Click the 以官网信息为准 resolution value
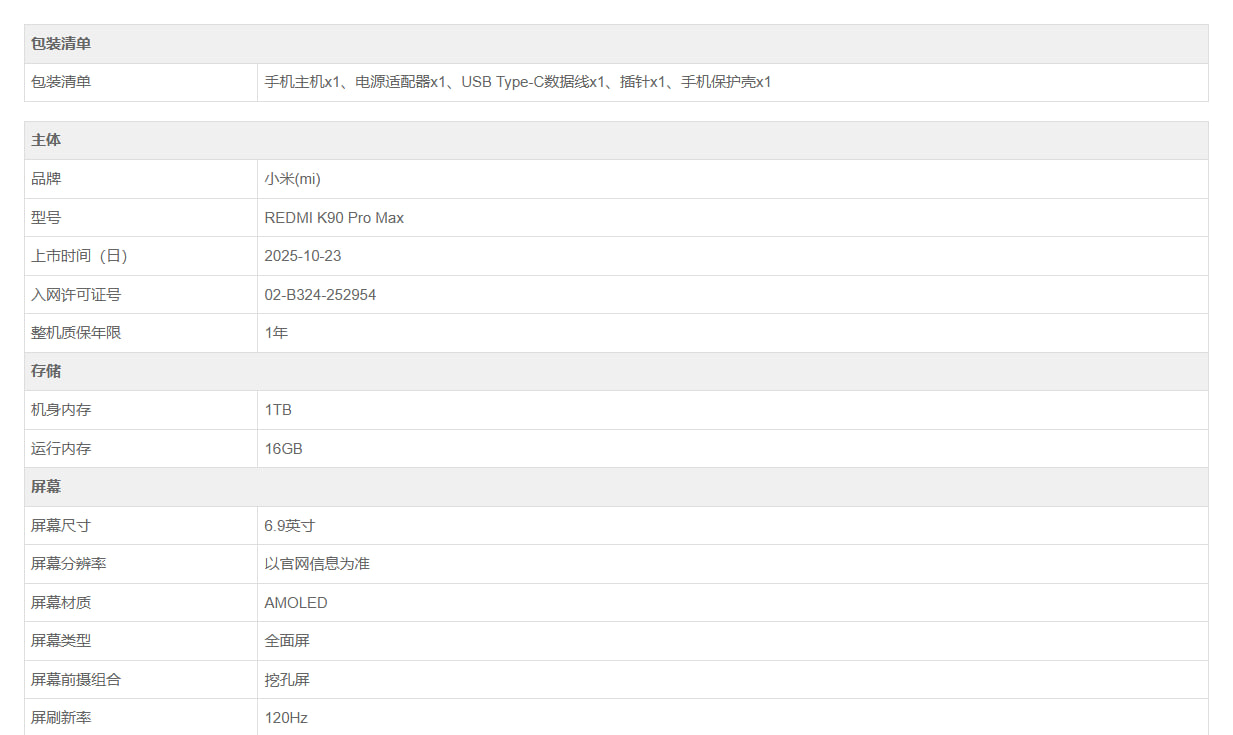Image resolution: width=1233 pixels, height=735 pixels. pos(317,564)
